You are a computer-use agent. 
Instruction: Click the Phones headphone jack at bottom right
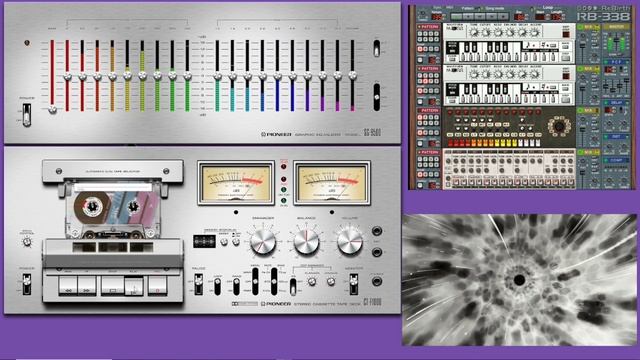coord(376,281)
